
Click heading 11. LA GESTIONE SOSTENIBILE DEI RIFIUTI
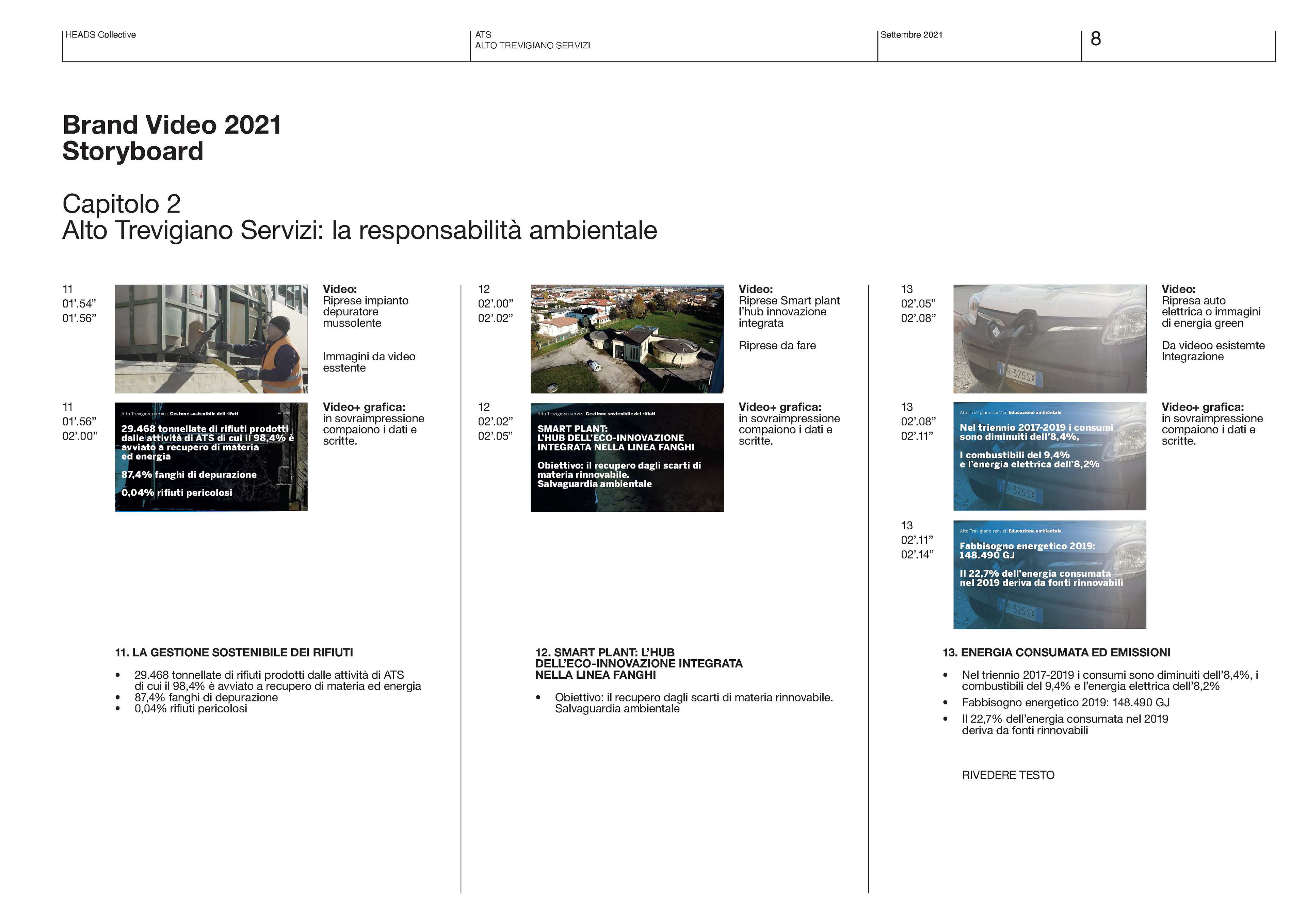click(x=234, y=653)
